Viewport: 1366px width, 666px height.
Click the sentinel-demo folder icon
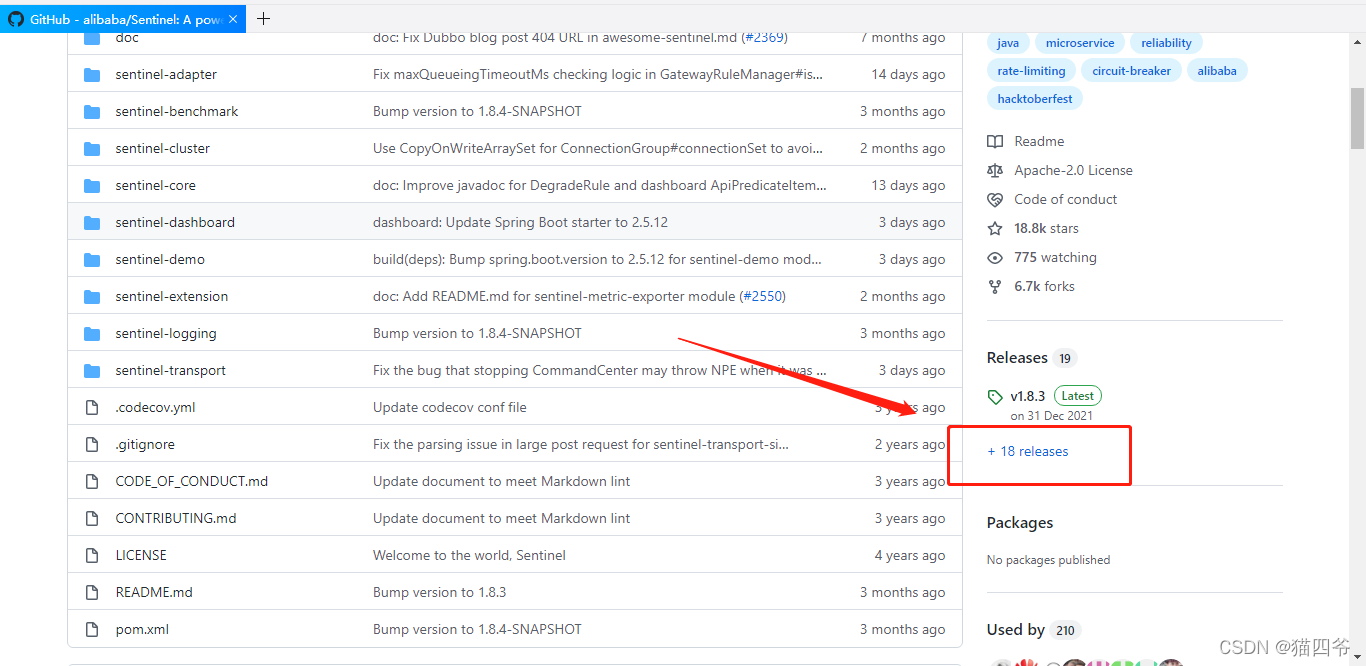coord(92,260)
